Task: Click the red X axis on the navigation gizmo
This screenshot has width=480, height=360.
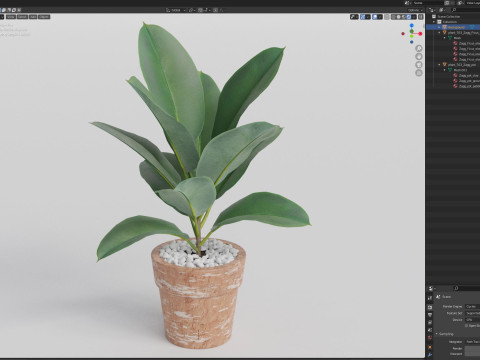Action: tap(420, 34)
